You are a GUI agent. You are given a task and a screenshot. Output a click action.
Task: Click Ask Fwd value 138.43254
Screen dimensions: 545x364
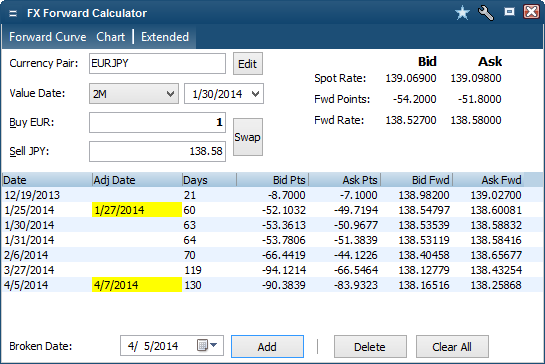pos(496,270)
